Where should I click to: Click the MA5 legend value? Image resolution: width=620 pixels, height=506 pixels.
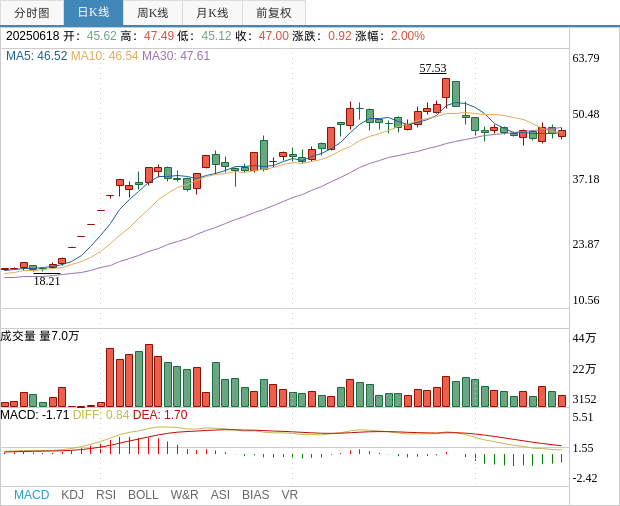click(x=36, y=56)
